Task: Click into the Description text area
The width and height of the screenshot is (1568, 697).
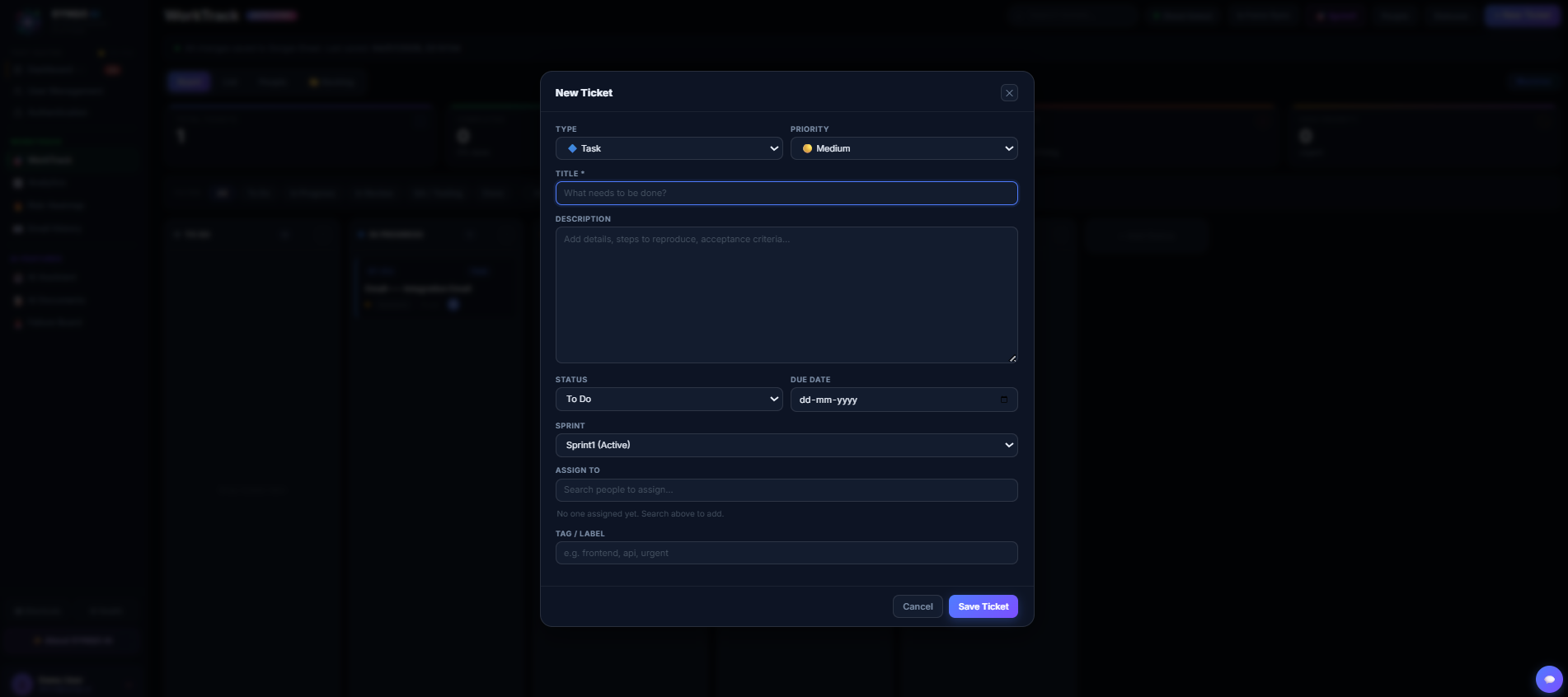Action: 786,295
